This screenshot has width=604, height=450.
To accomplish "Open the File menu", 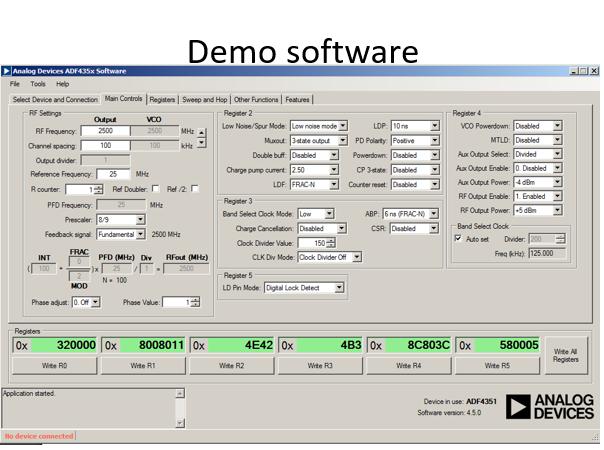I will (x=15, y=84).
